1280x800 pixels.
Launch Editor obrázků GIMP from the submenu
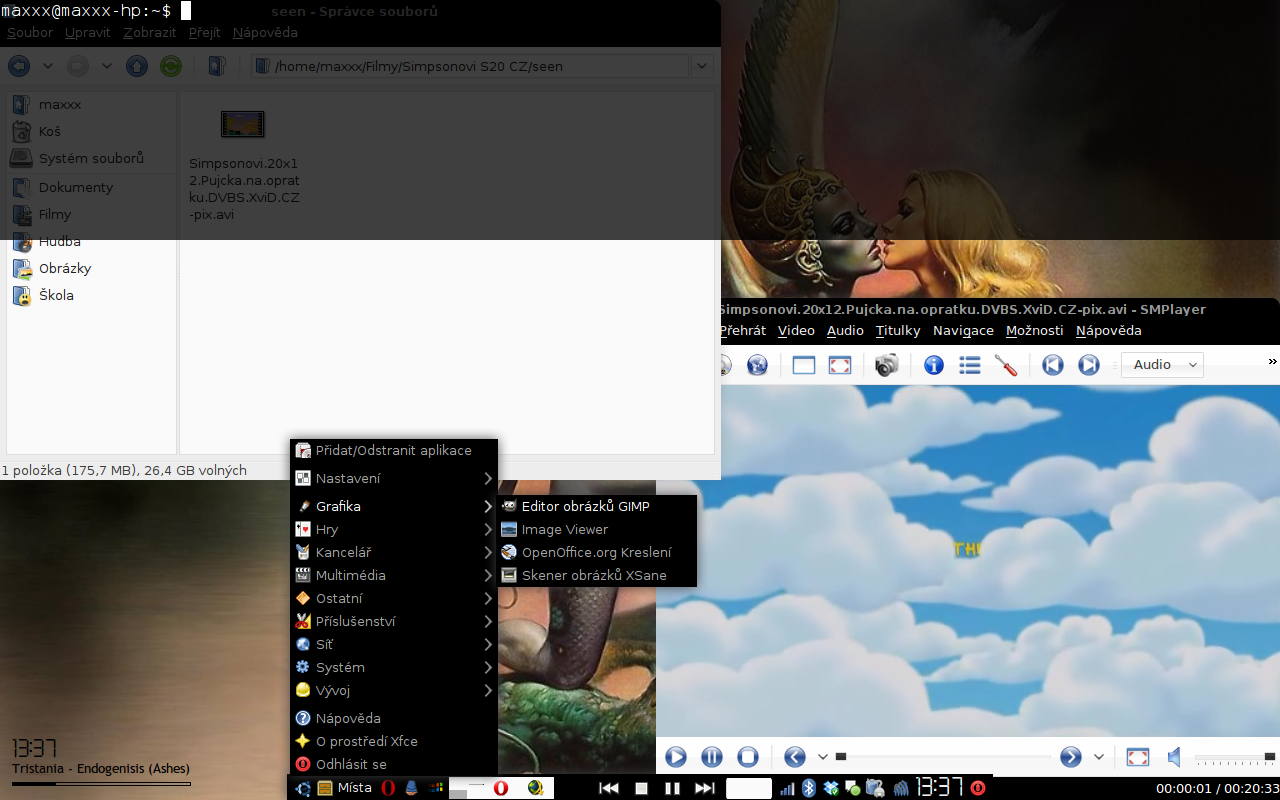(x=597, y=506)
